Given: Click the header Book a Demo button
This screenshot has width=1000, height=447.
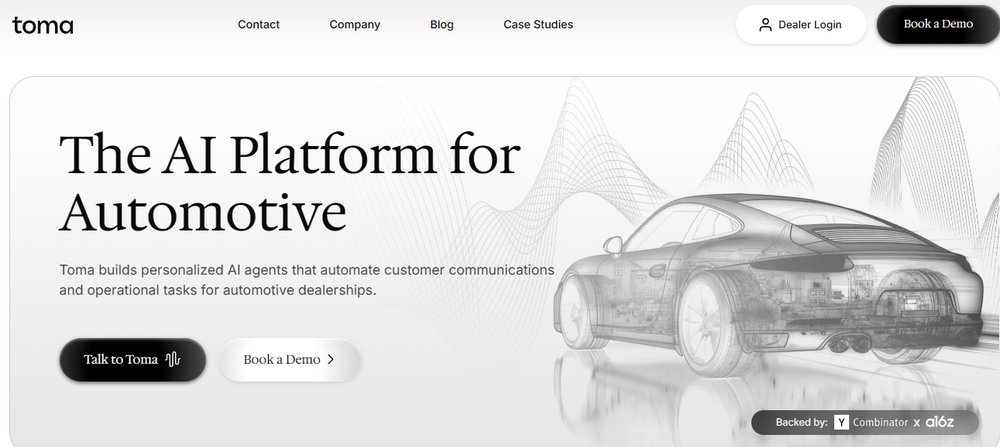Looking at the screenshot, I should pos(938,24).
